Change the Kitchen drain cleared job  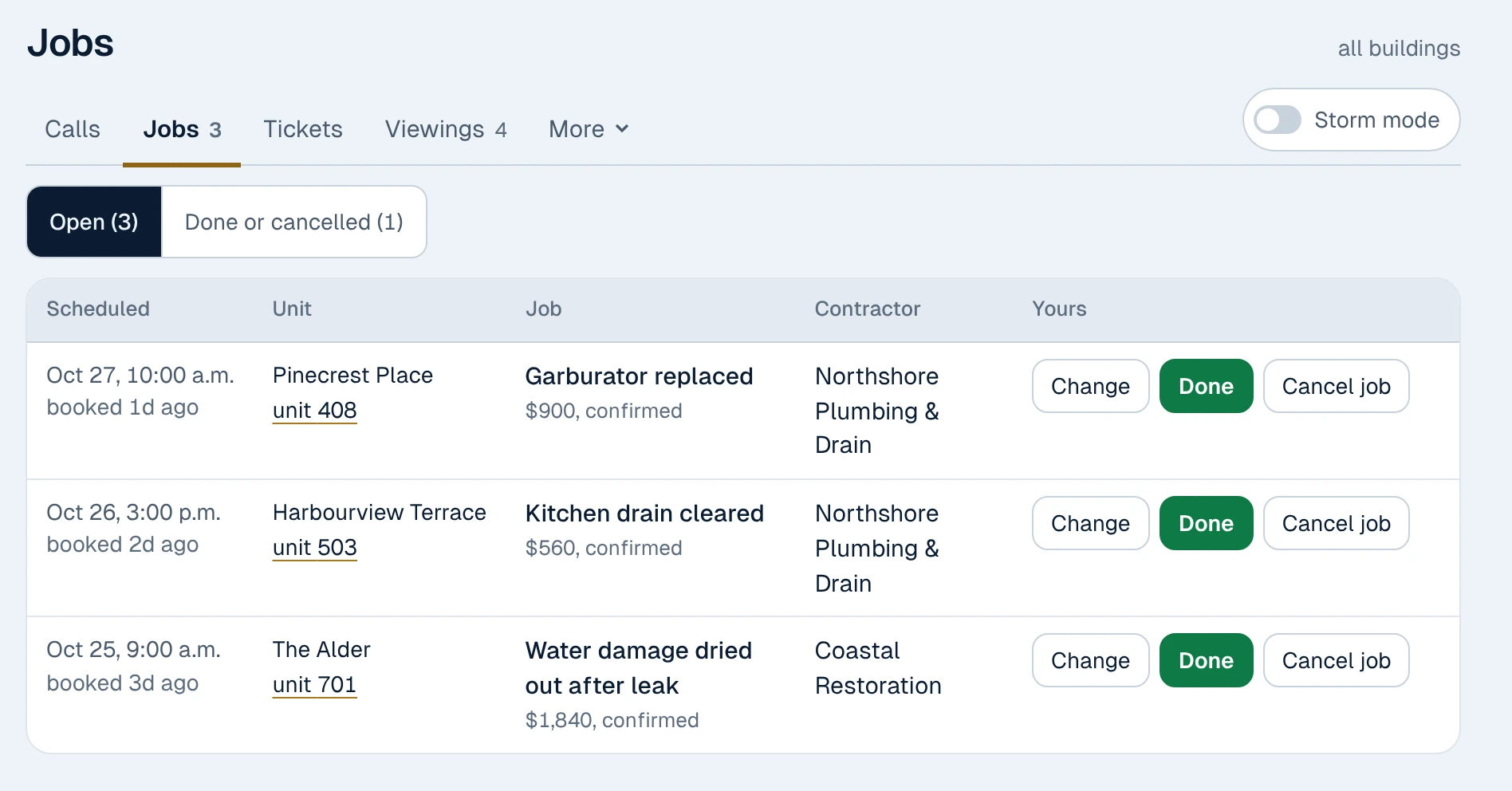click(x=1090, y=523)
